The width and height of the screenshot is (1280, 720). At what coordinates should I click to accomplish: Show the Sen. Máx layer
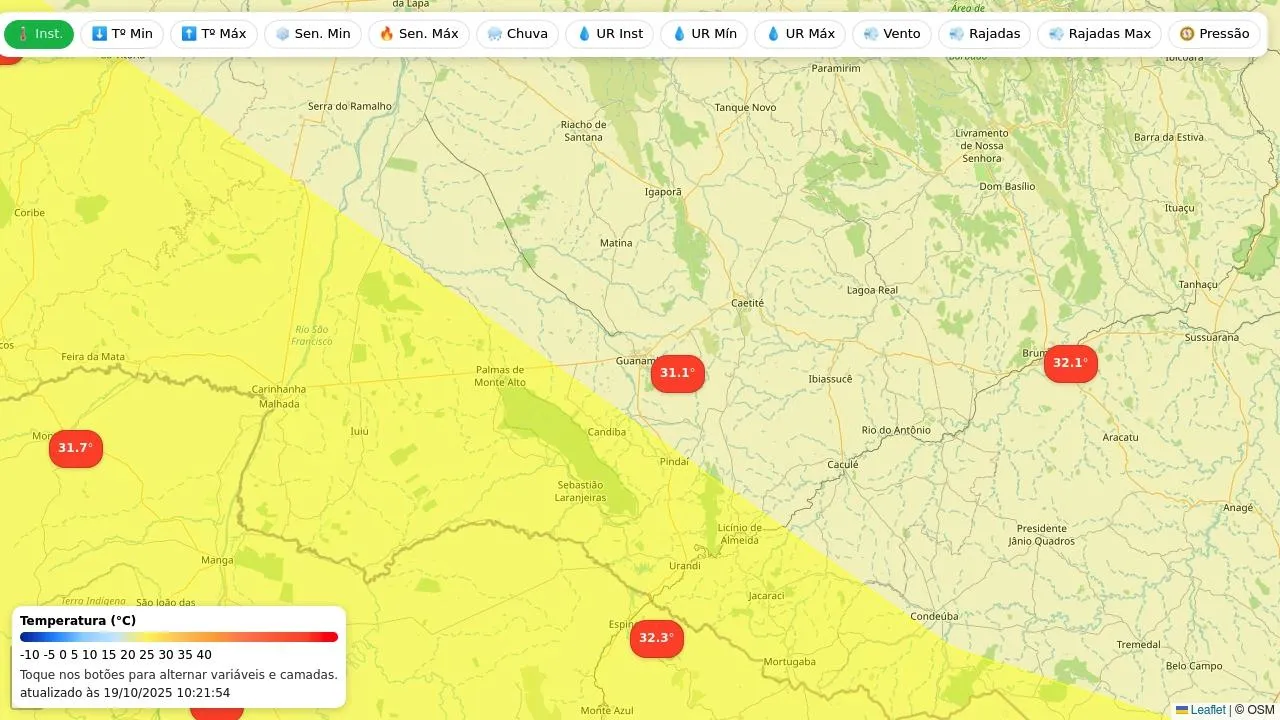point(419,34)
